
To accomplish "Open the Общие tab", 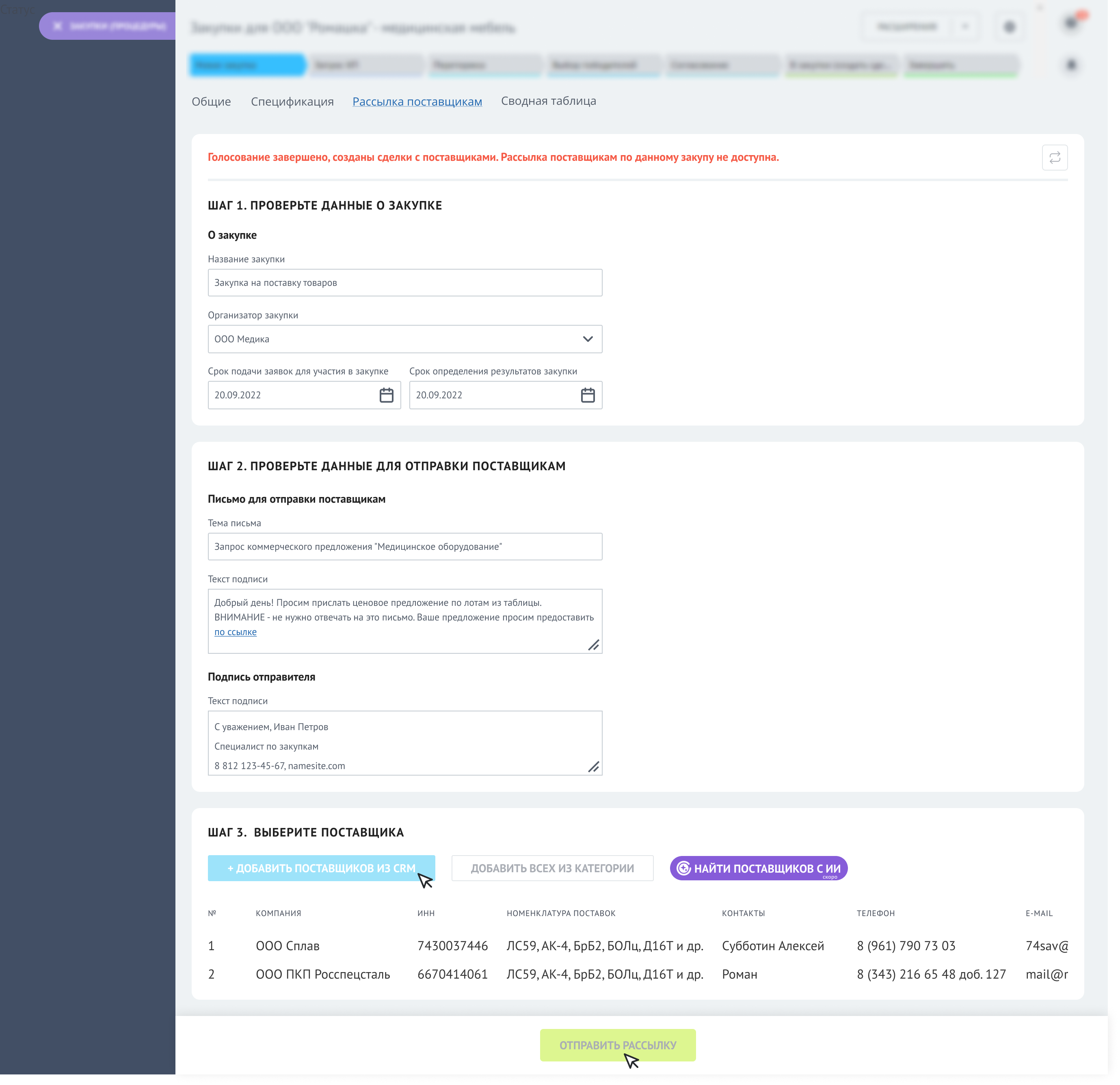I will [x=211, y=102].
